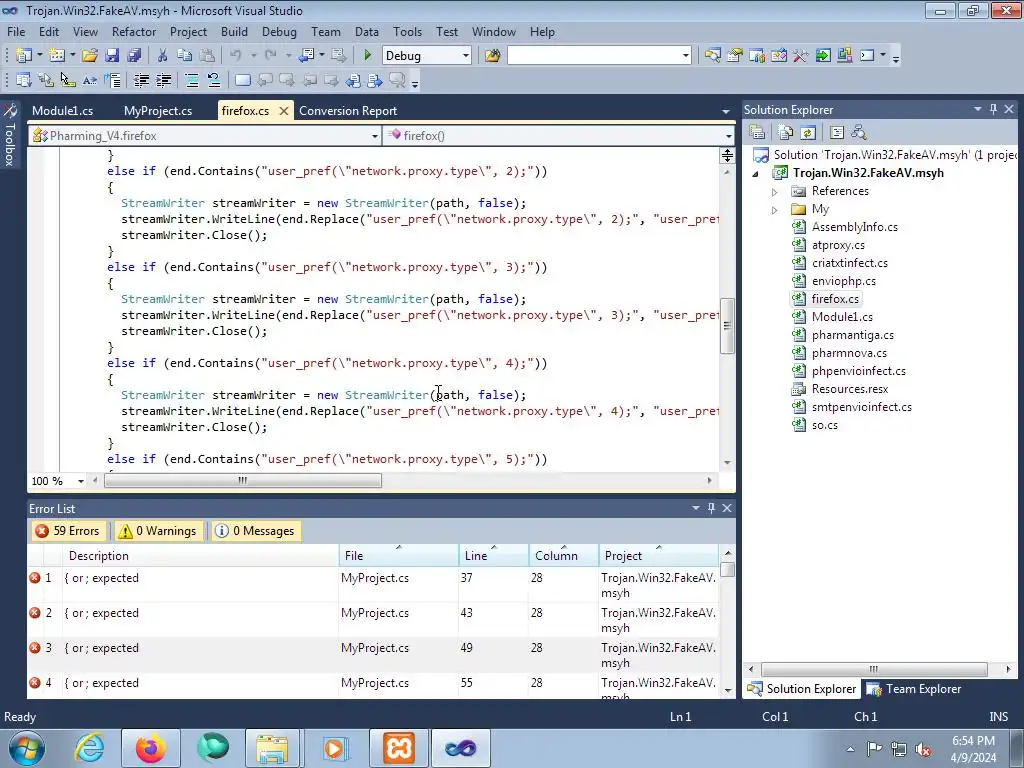Click View Code icon in Solution Explorer

pos(837,133)
